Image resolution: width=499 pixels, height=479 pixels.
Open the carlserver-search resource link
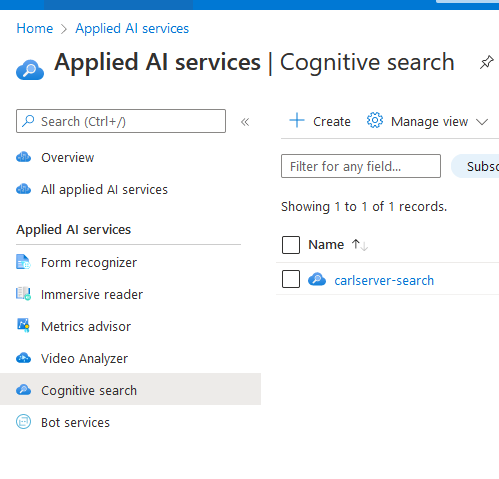[384, 280]
